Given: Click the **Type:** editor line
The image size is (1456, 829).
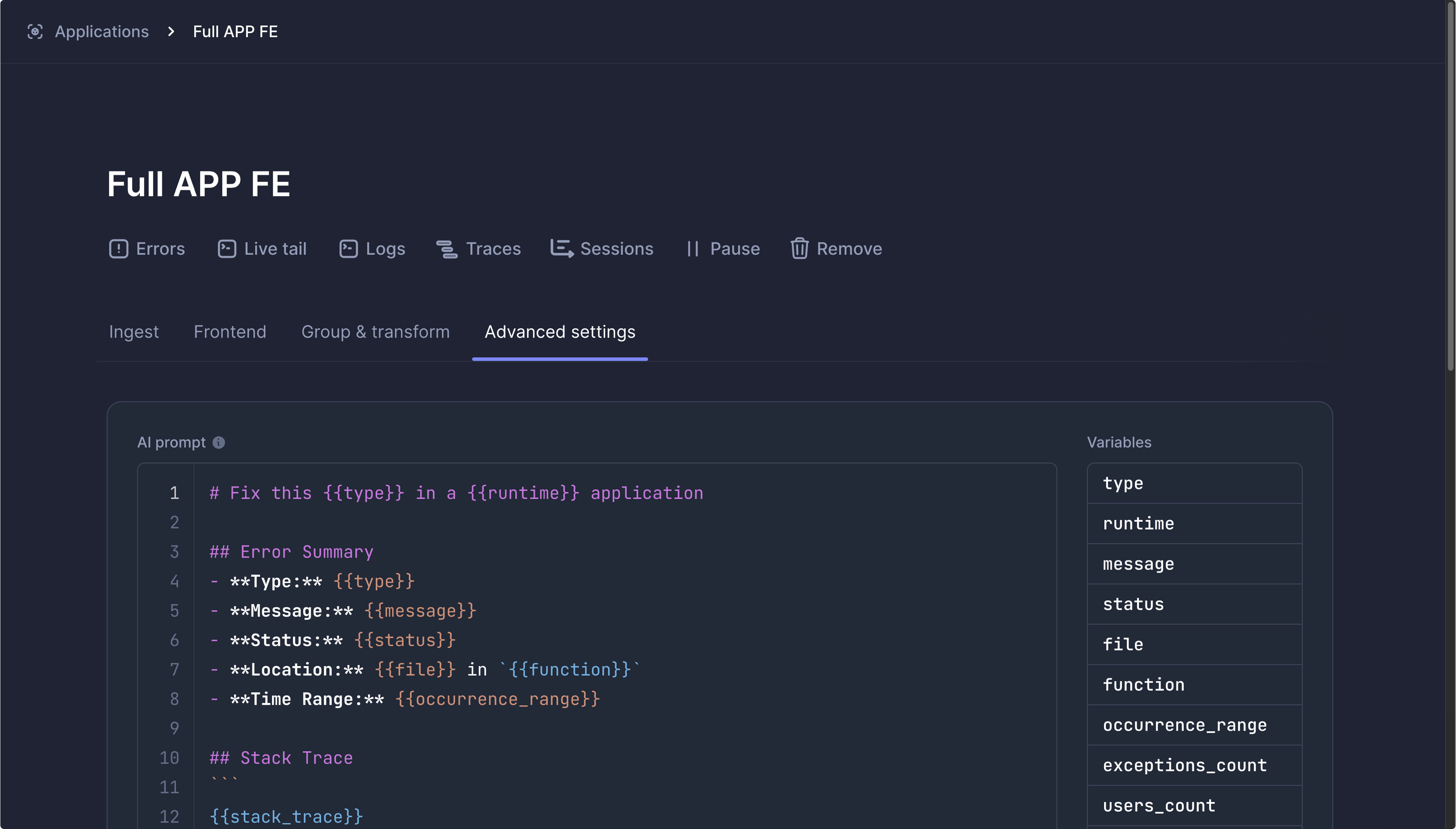Looking at the screenshot, I should 312,581.
